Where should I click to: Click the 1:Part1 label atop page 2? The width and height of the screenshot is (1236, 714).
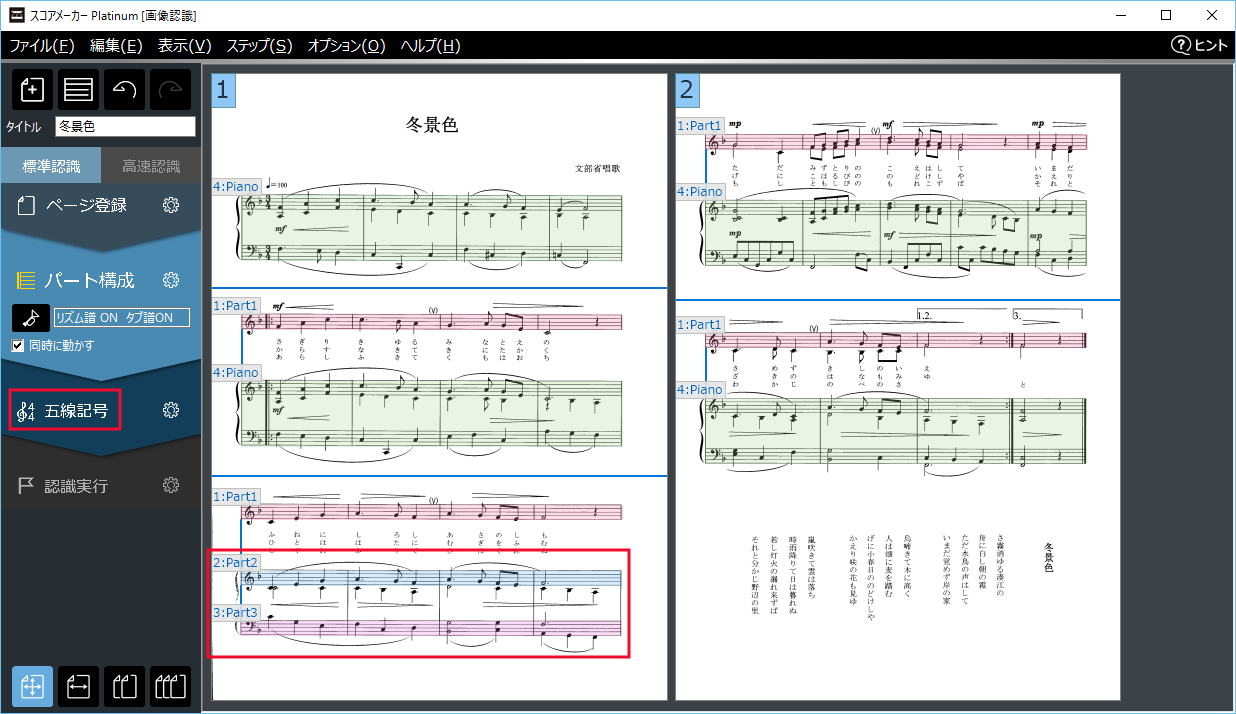(x=700, y=125)
